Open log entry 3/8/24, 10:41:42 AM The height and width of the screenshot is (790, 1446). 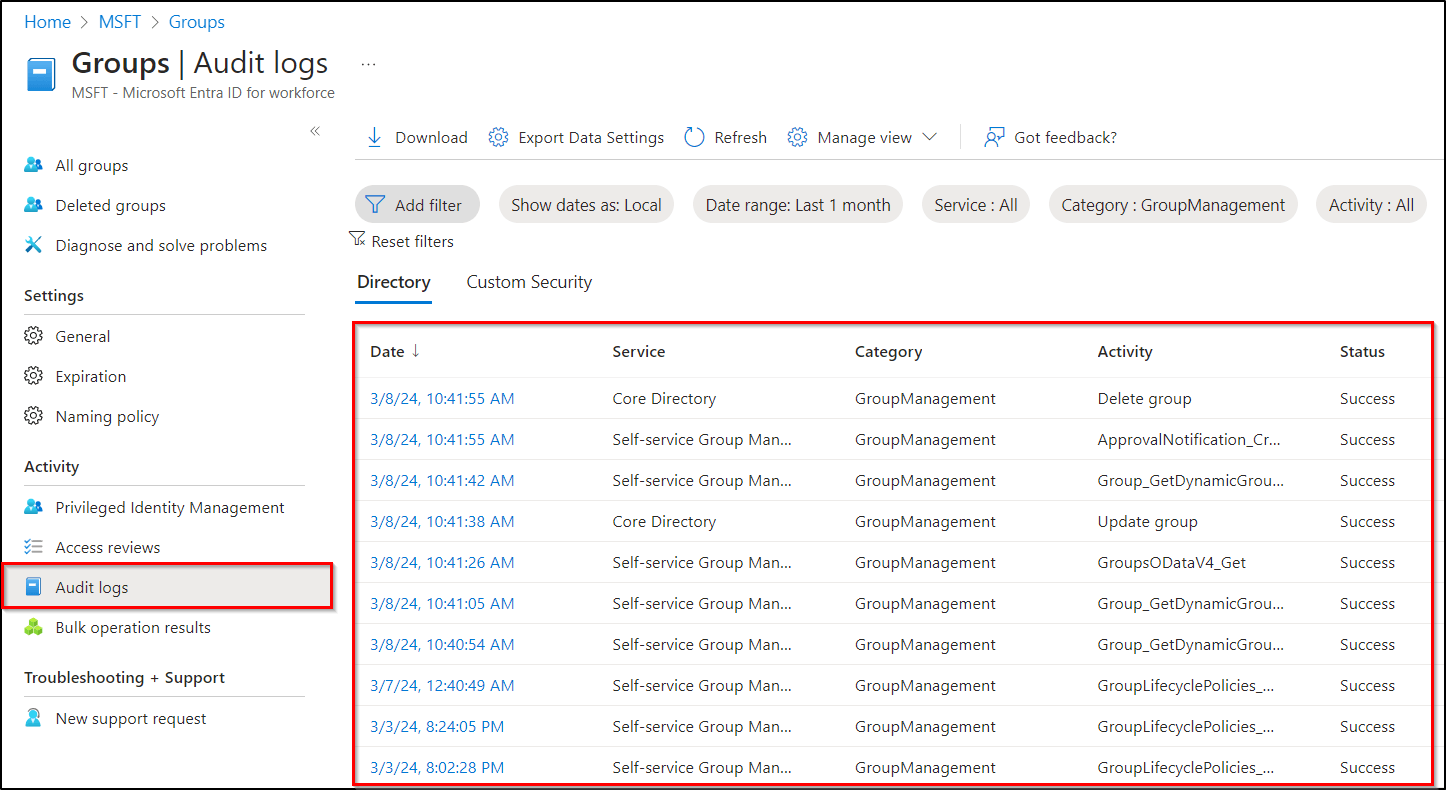tap(442, 480)
